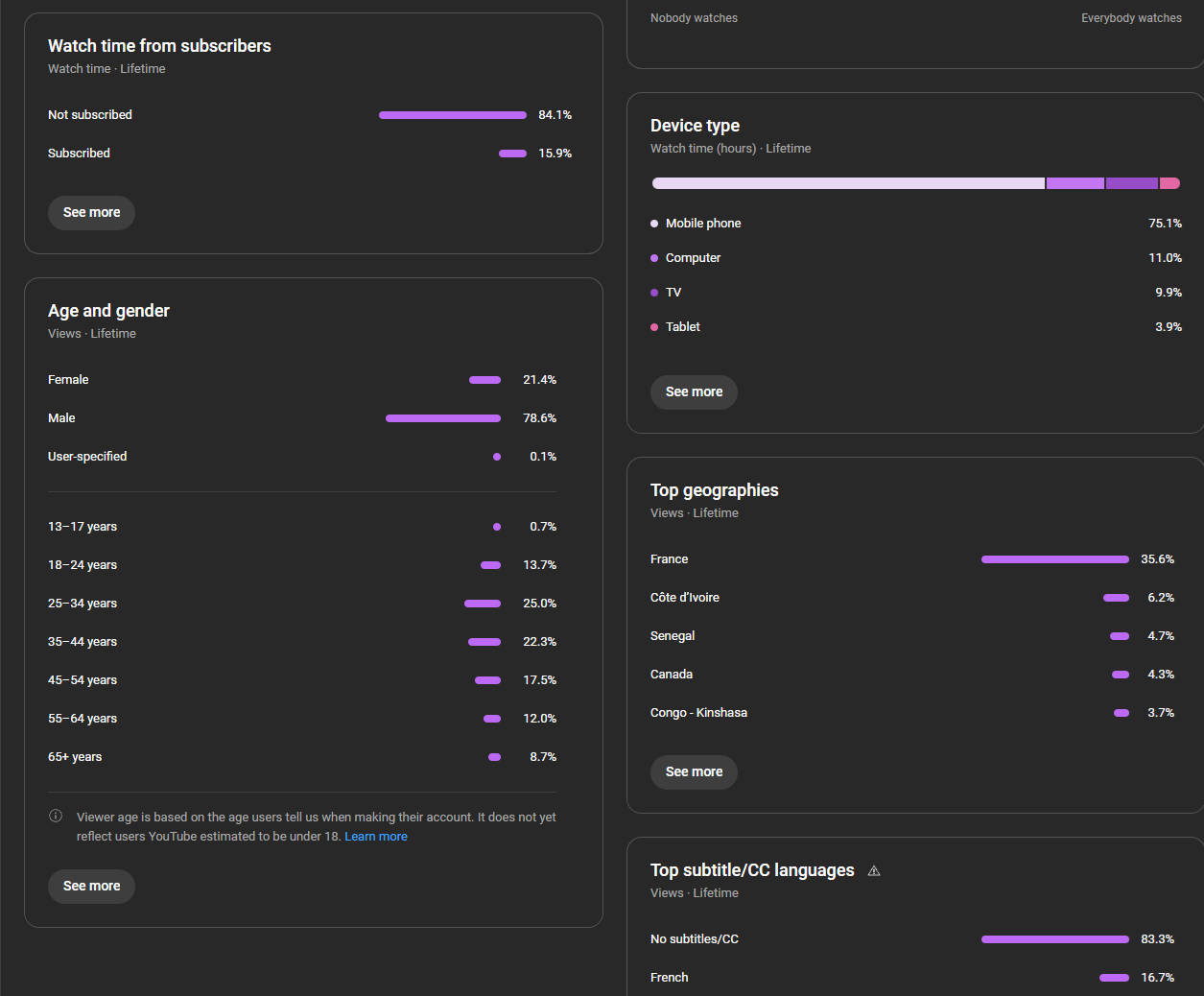This screenshot has height=996, width=1204.
Task: Click the Not subscribed watch time bar
Action: point(452,115)
